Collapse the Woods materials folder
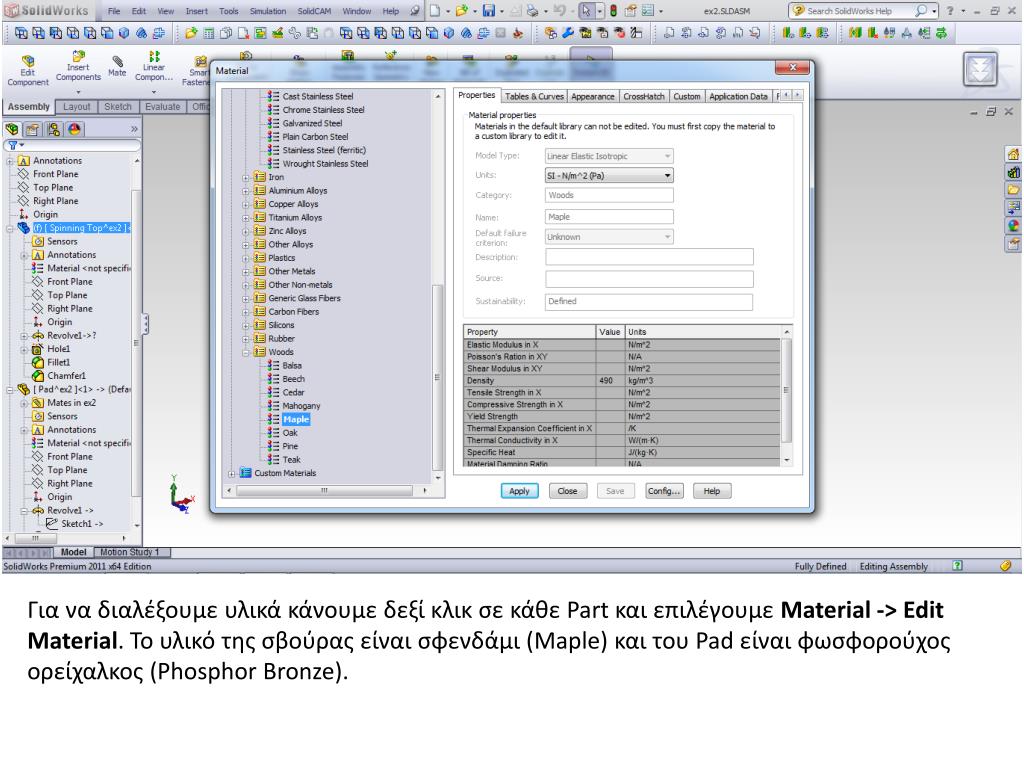 coord(246,352)
